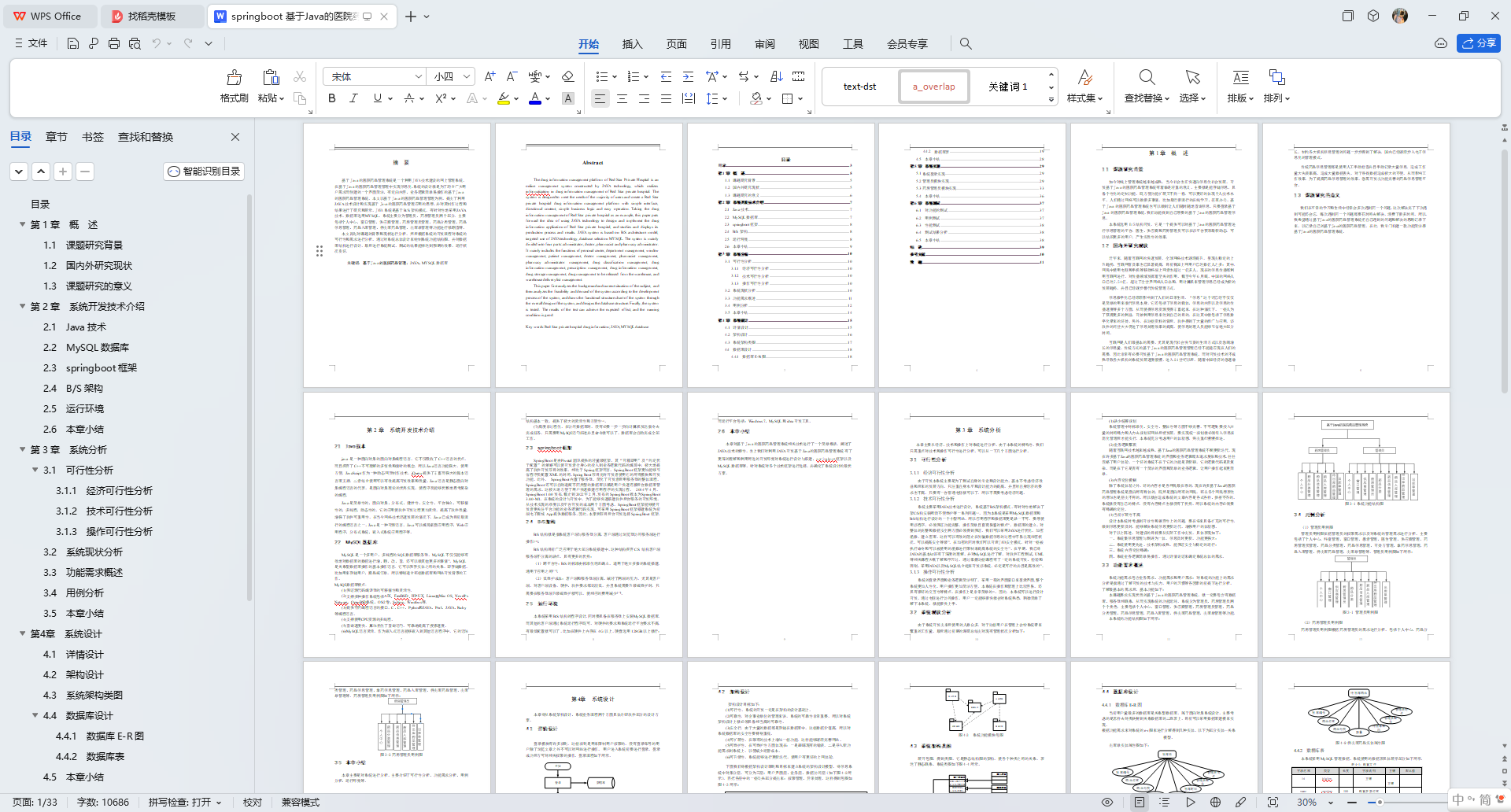Select center text alignment
Viewport: 1511px width, 812px height.
point(622,98)
